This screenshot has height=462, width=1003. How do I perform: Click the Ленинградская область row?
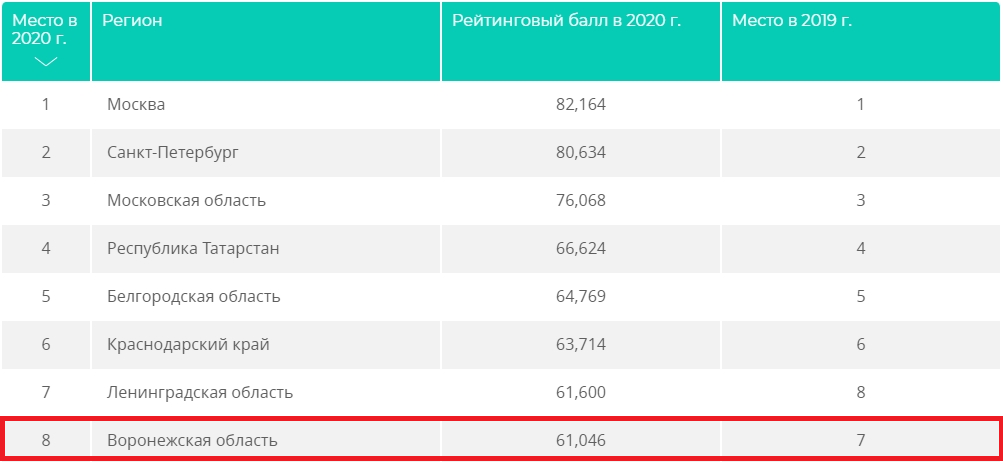coord(501,392)
